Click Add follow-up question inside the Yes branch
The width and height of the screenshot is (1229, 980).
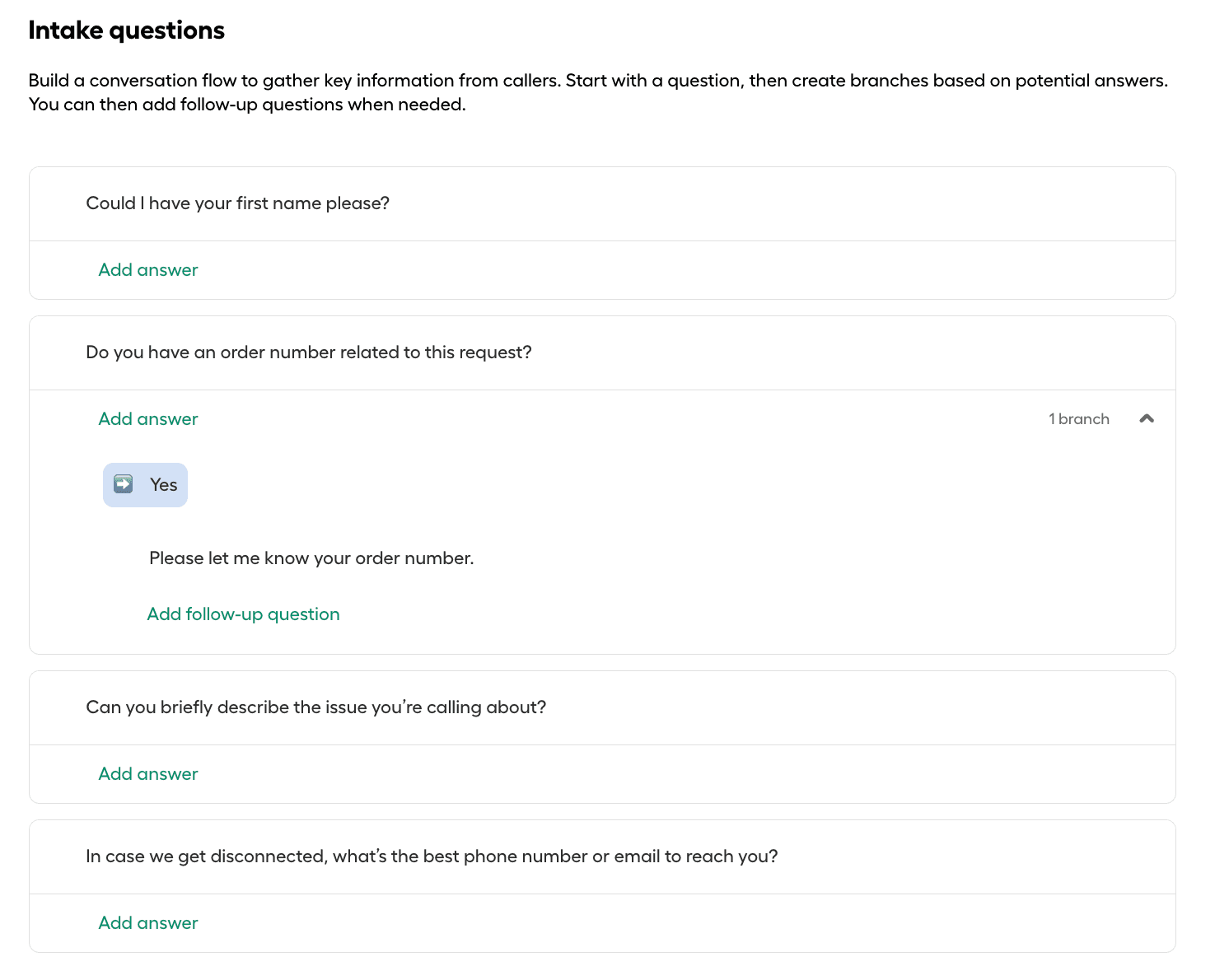pos(243,614)
